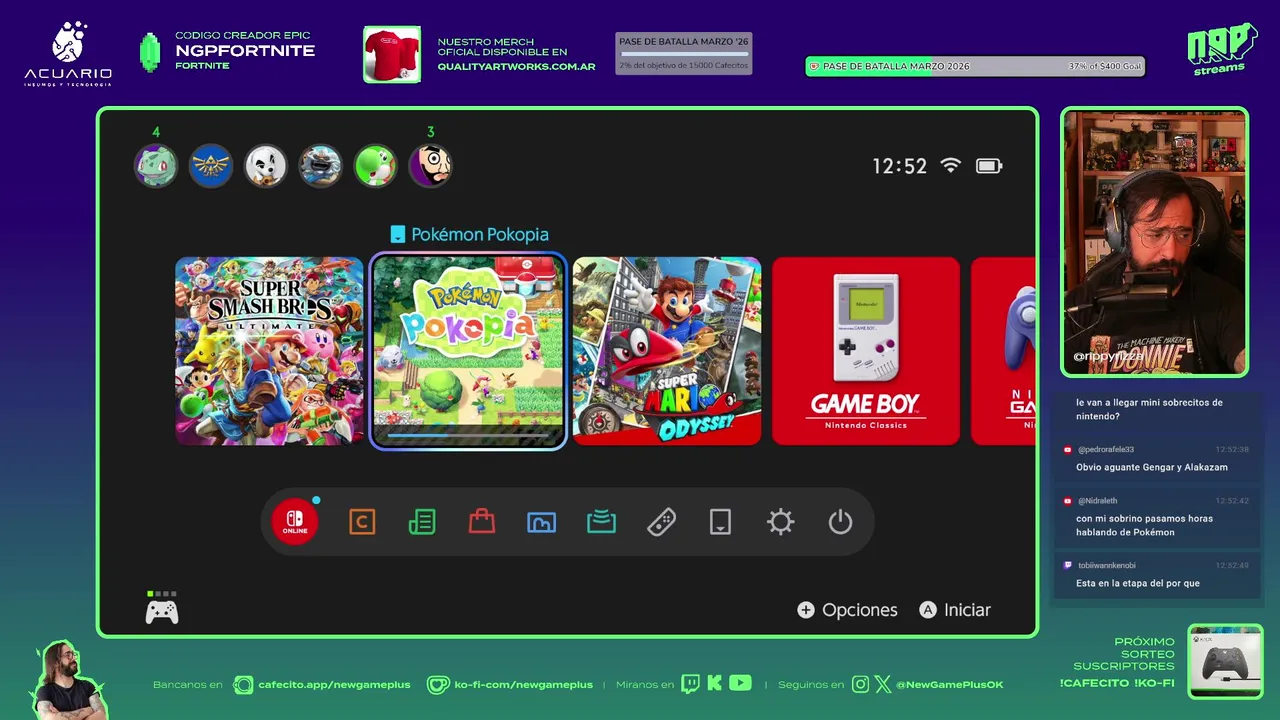The image size is (1280, 720).
Task: Click the streamer cartoon avatar in footer
Action: (x=68, y=680)
